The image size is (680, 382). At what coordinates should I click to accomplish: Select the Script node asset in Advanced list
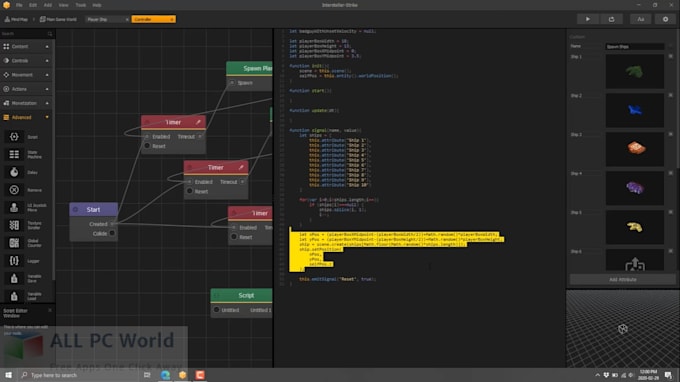[x=14, y=137]
